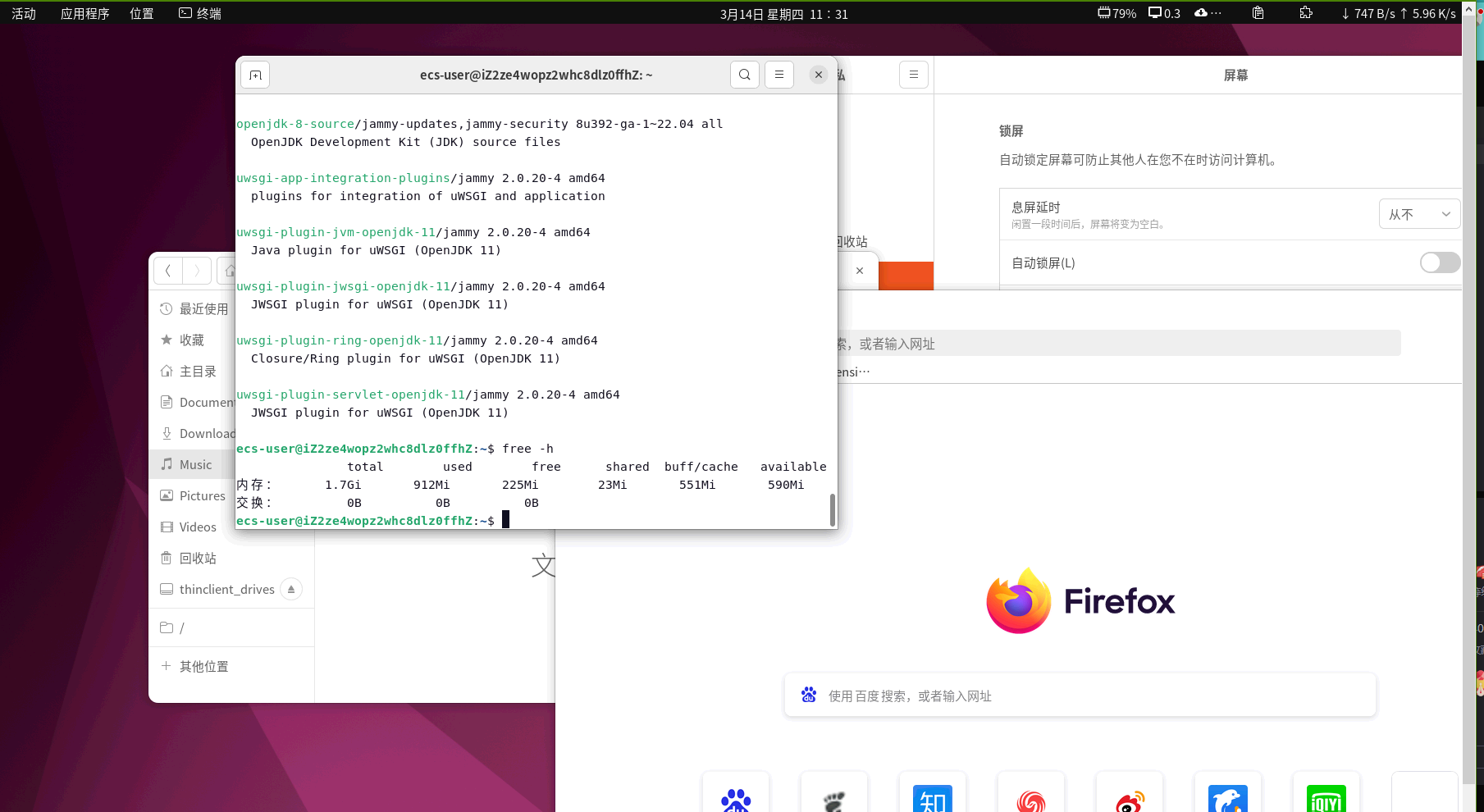
Task: Open the Baidu shortcut tile in Firefox
Action: click(x=736, y=792)
